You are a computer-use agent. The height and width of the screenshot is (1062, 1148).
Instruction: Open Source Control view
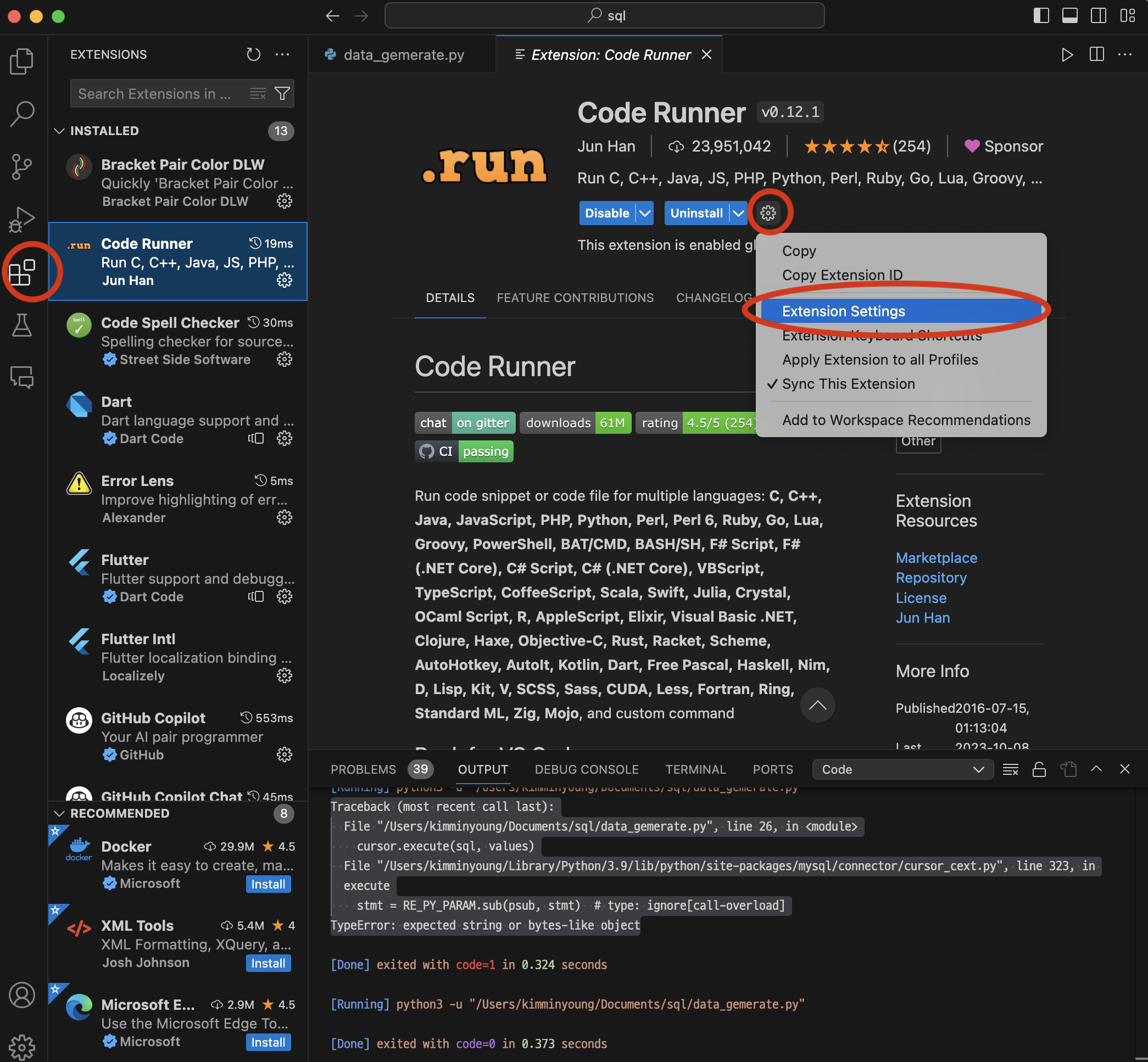pyautogui.click(x=22, y=166)
